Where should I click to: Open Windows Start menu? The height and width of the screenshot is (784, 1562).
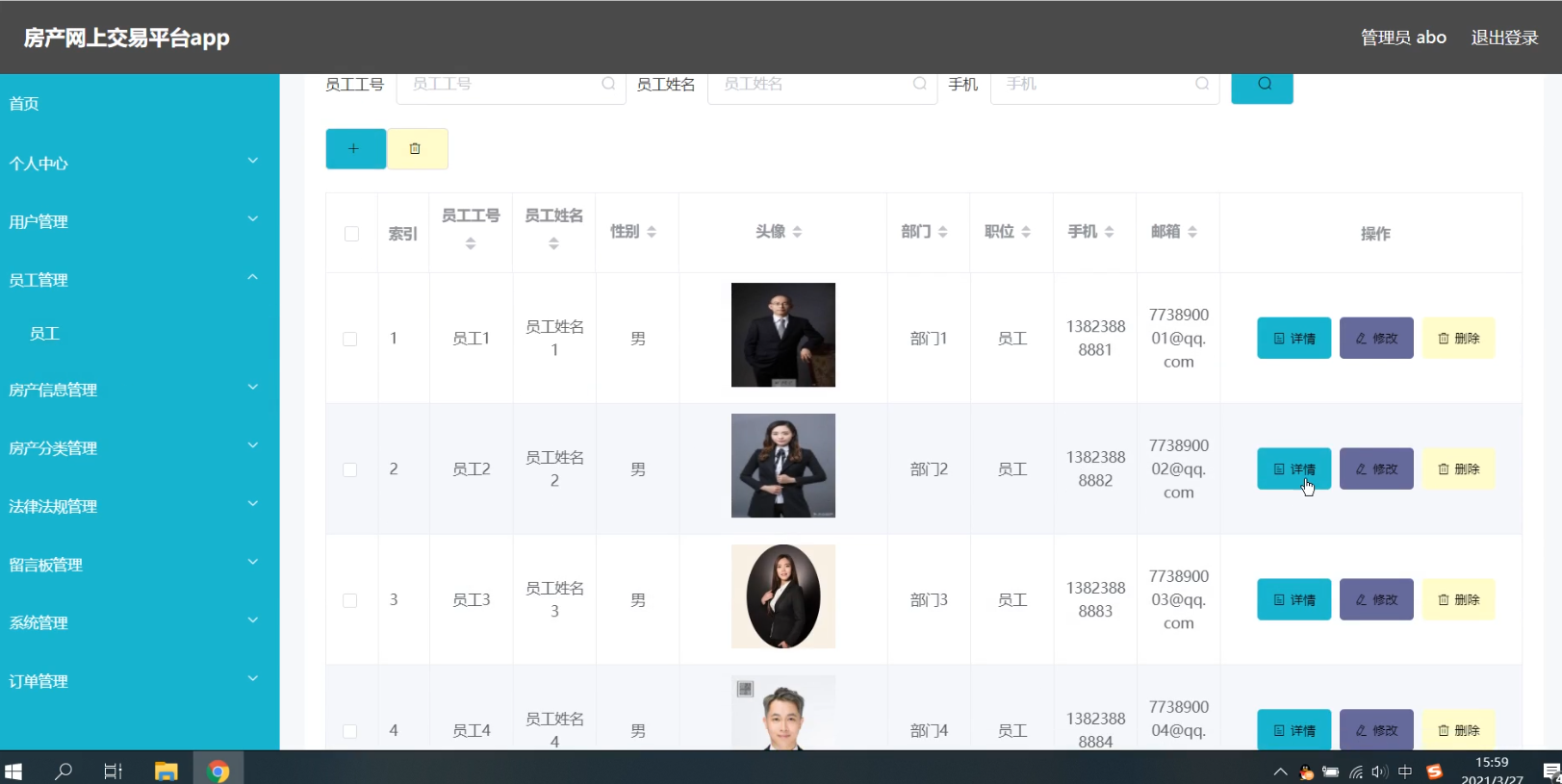[13, 771]
